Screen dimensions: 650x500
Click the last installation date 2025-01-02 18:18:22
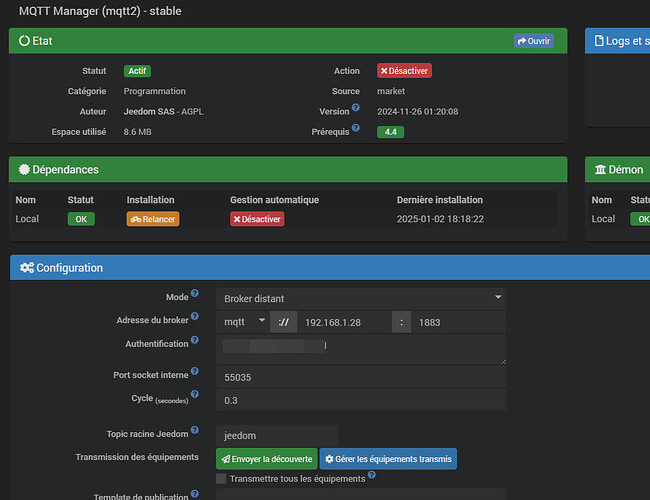440,219
